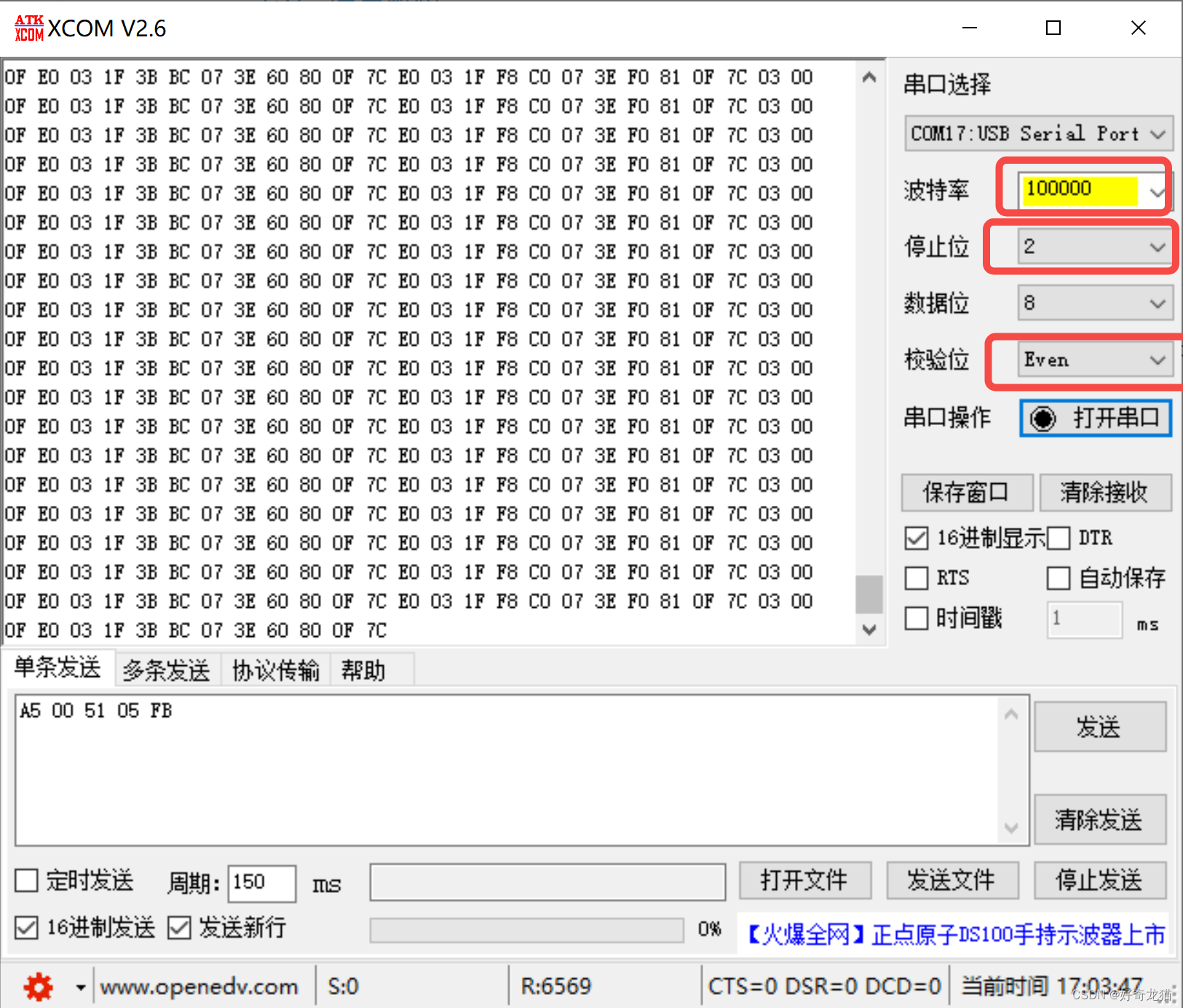Click the receive area scrollbar down arrow
Image resolution: width=1183 pixels, height=1008 pixels.
(x=869, y=630)
